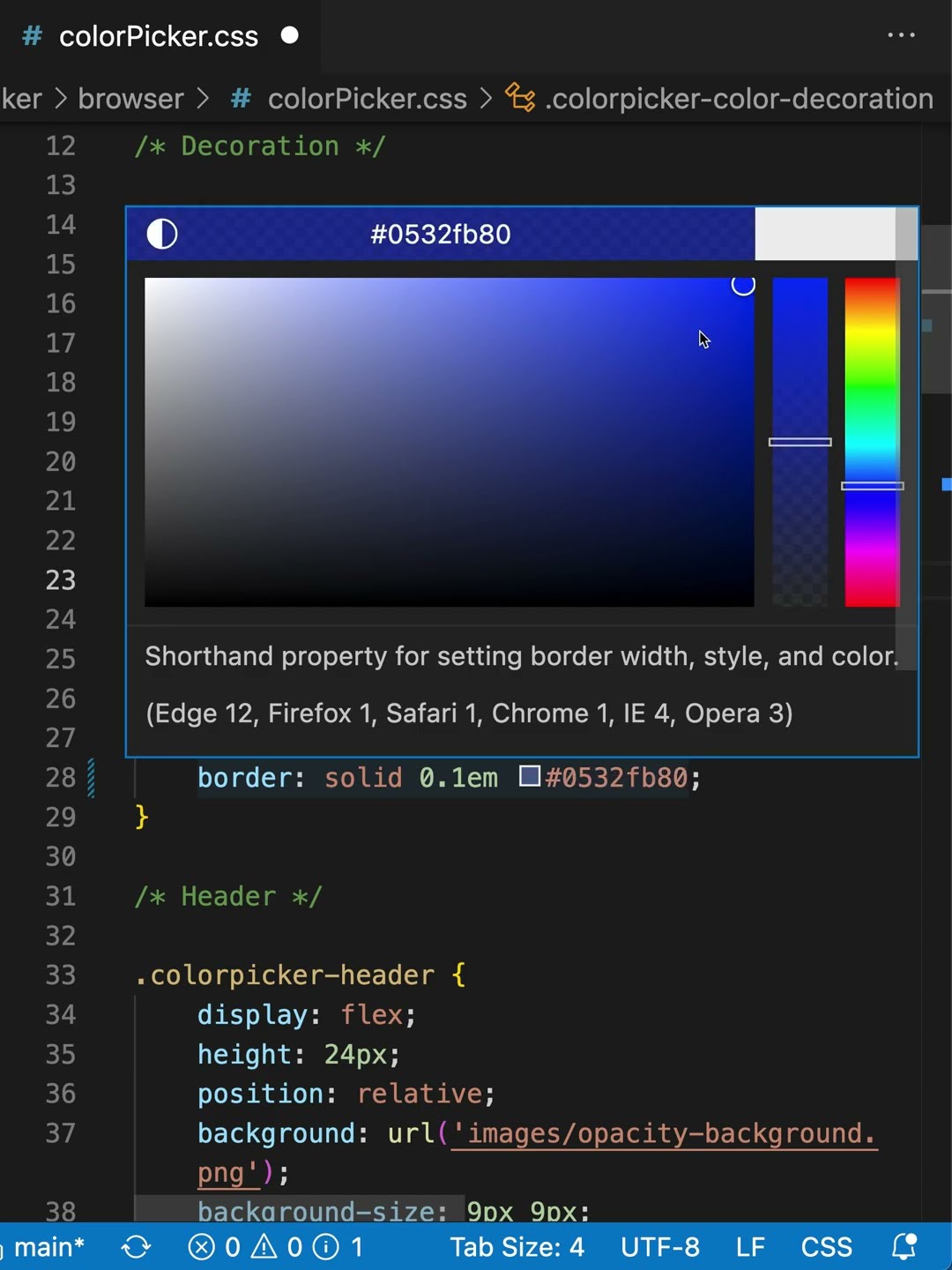The height and width of the screenshot is (1270, 952).
Task: Click the position: relative declaration
Action: [346, 1094]
